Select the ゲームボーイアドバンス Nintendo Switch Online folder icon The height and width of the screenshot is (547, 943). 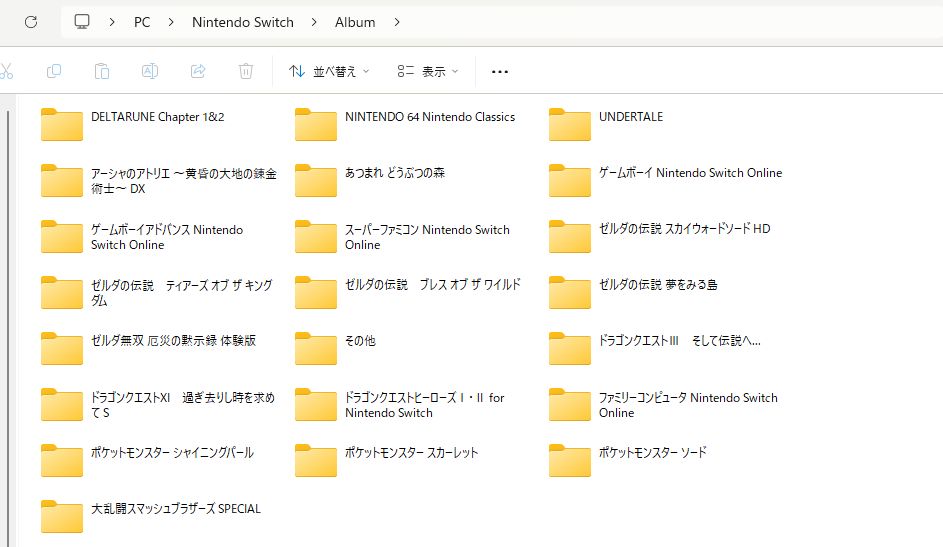click(61, 236)
